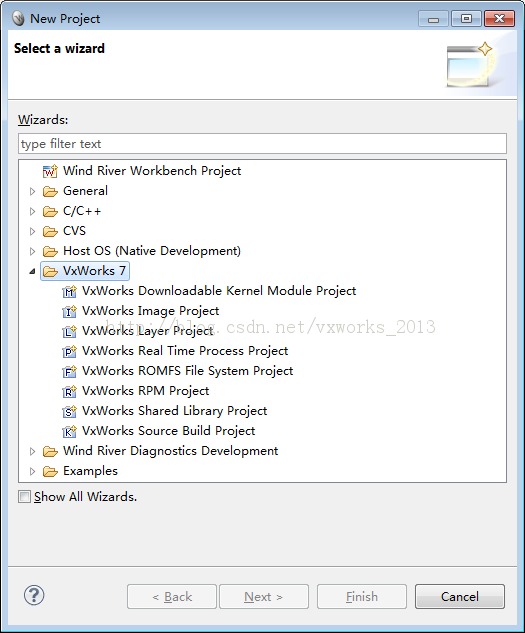Click the Shared Library project icon
Image resolution: width=525 pixels, height=633 pixels.
pyautogui.click(x=69, y=411)
